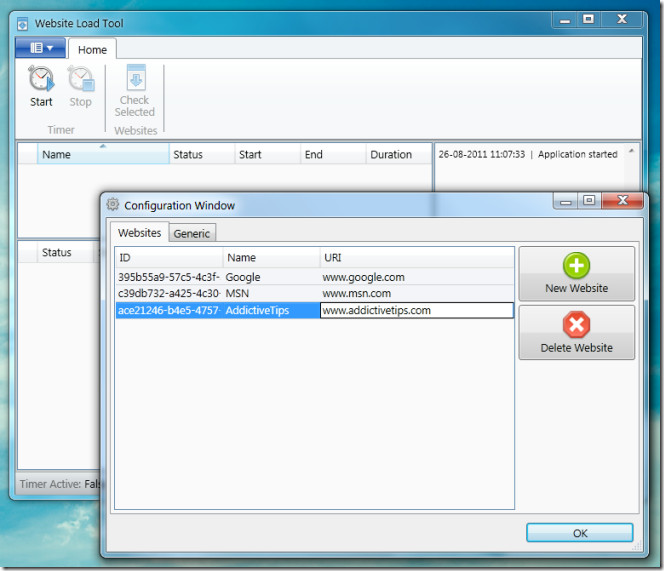Click the Website Load Tool title icon
The height and width of the screenshot is (571, 664).
(22, 24)
